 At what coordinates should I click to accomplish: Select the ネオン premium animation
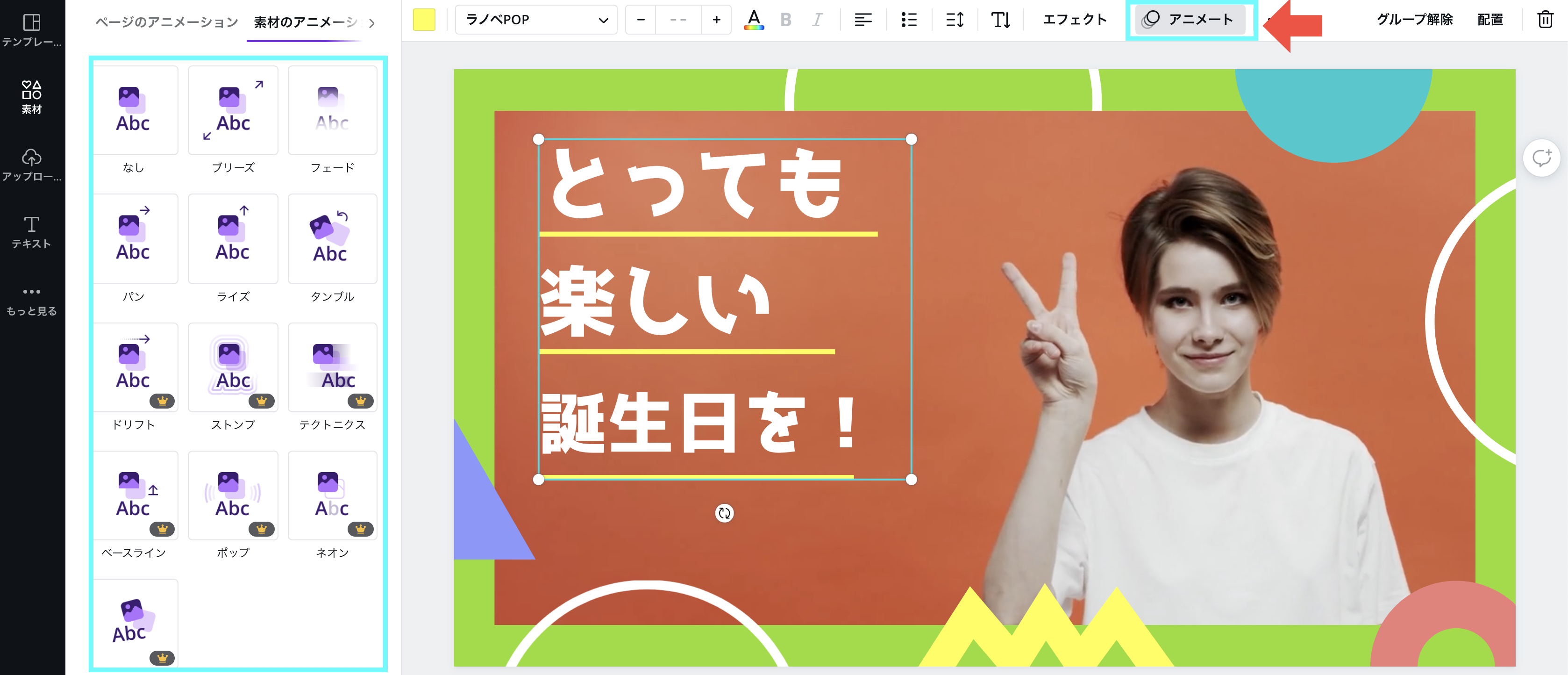coord(332,495)
